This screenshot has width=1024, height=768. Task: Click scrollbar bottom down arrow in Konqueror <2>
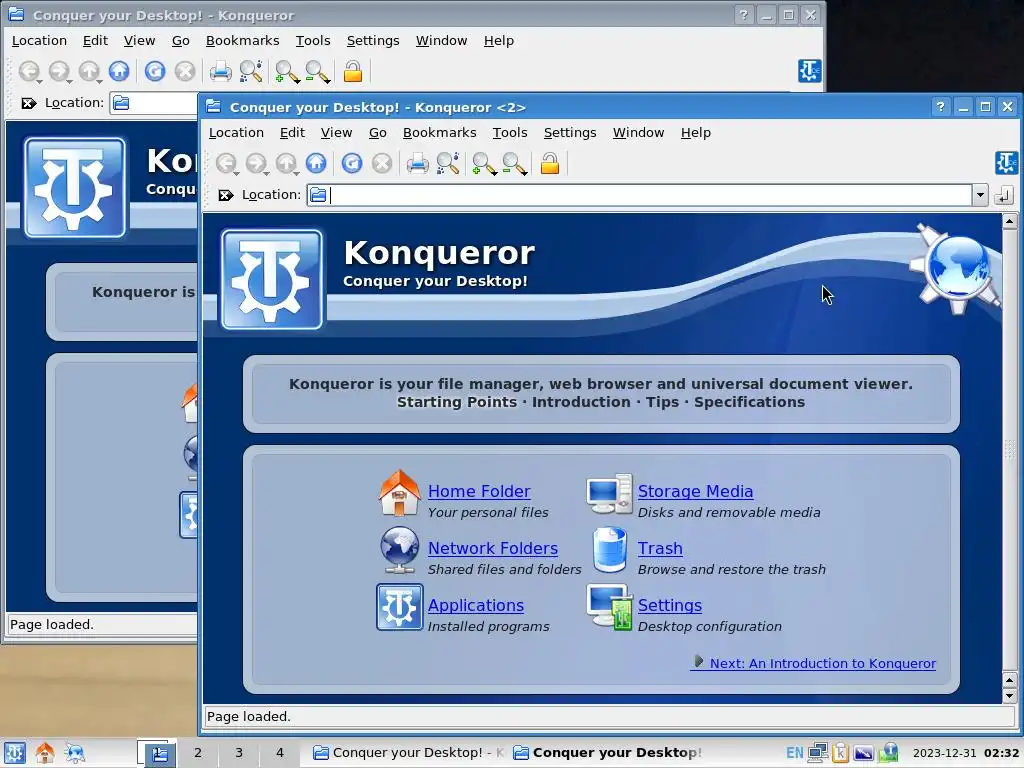pos(1009,696)
